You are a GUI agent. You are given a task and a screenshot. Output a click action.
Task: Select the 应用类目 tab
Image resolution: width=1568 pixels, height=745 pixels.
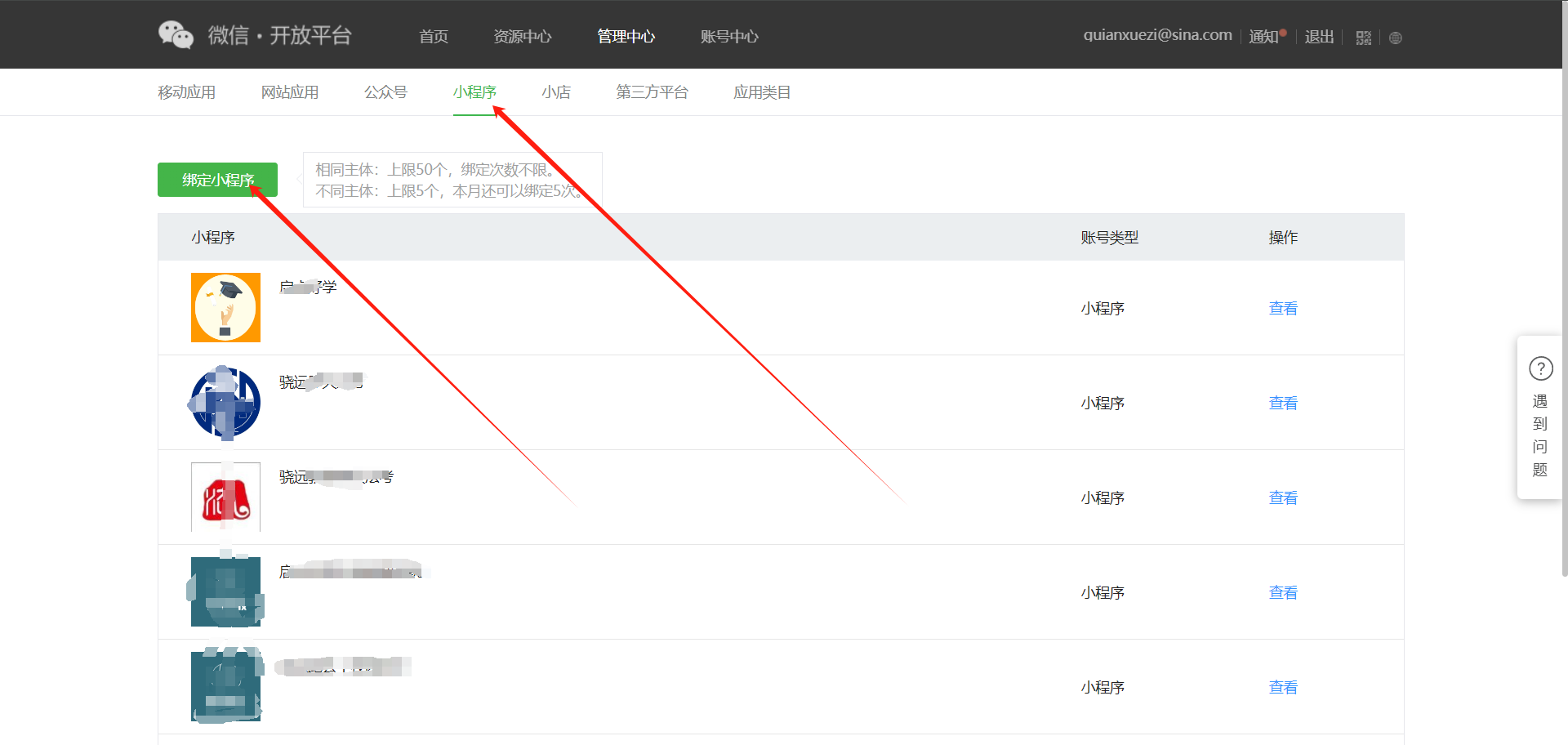click(x=761, y=92)
